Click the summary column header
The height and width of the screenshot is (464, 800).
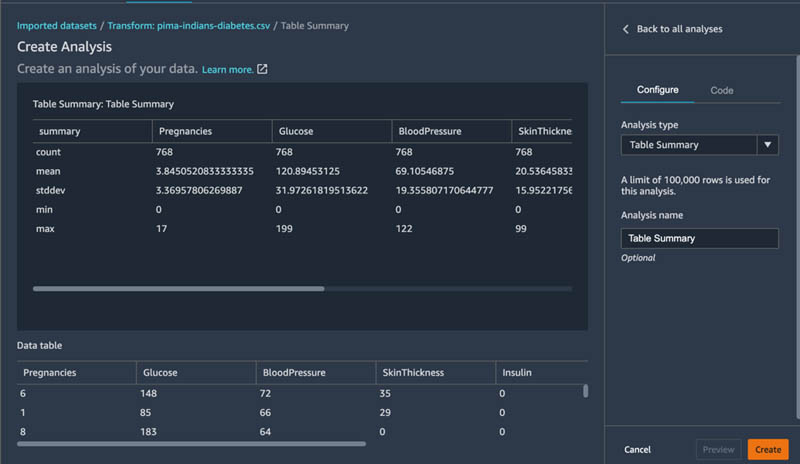[x=60, y=131]
